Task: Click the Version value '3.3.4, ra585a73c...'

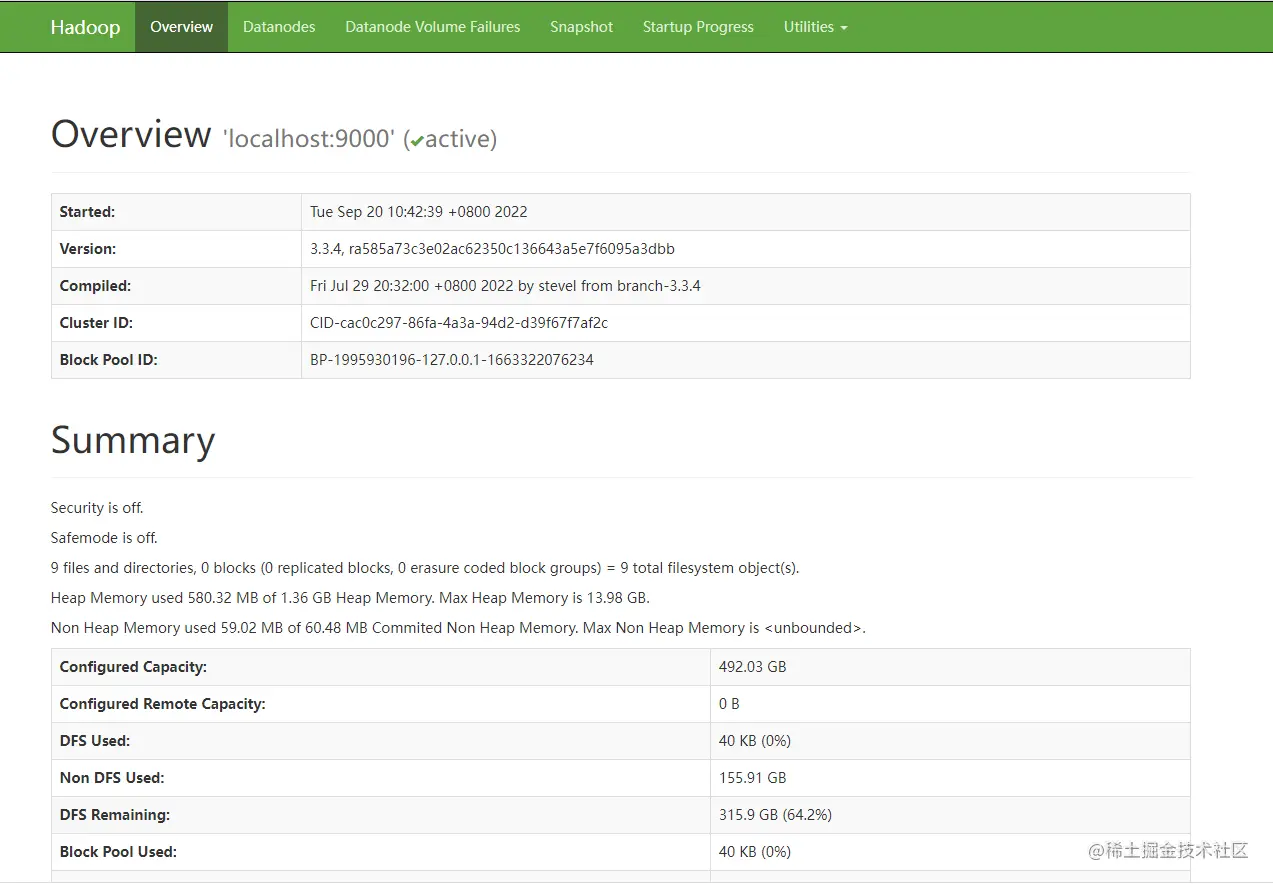Action: (x=492, y=249)
